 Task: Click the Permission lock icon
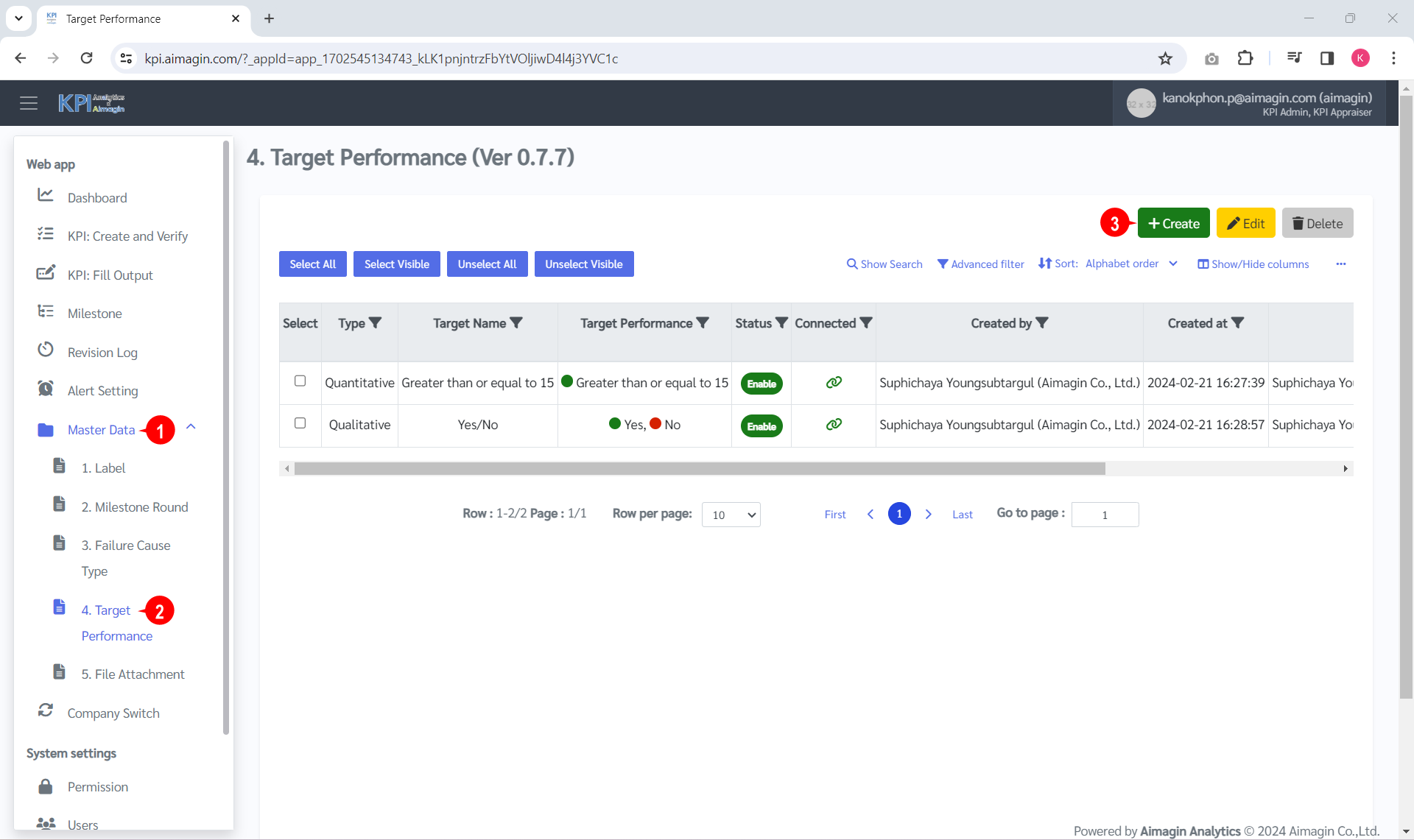[x=46, y=785]
